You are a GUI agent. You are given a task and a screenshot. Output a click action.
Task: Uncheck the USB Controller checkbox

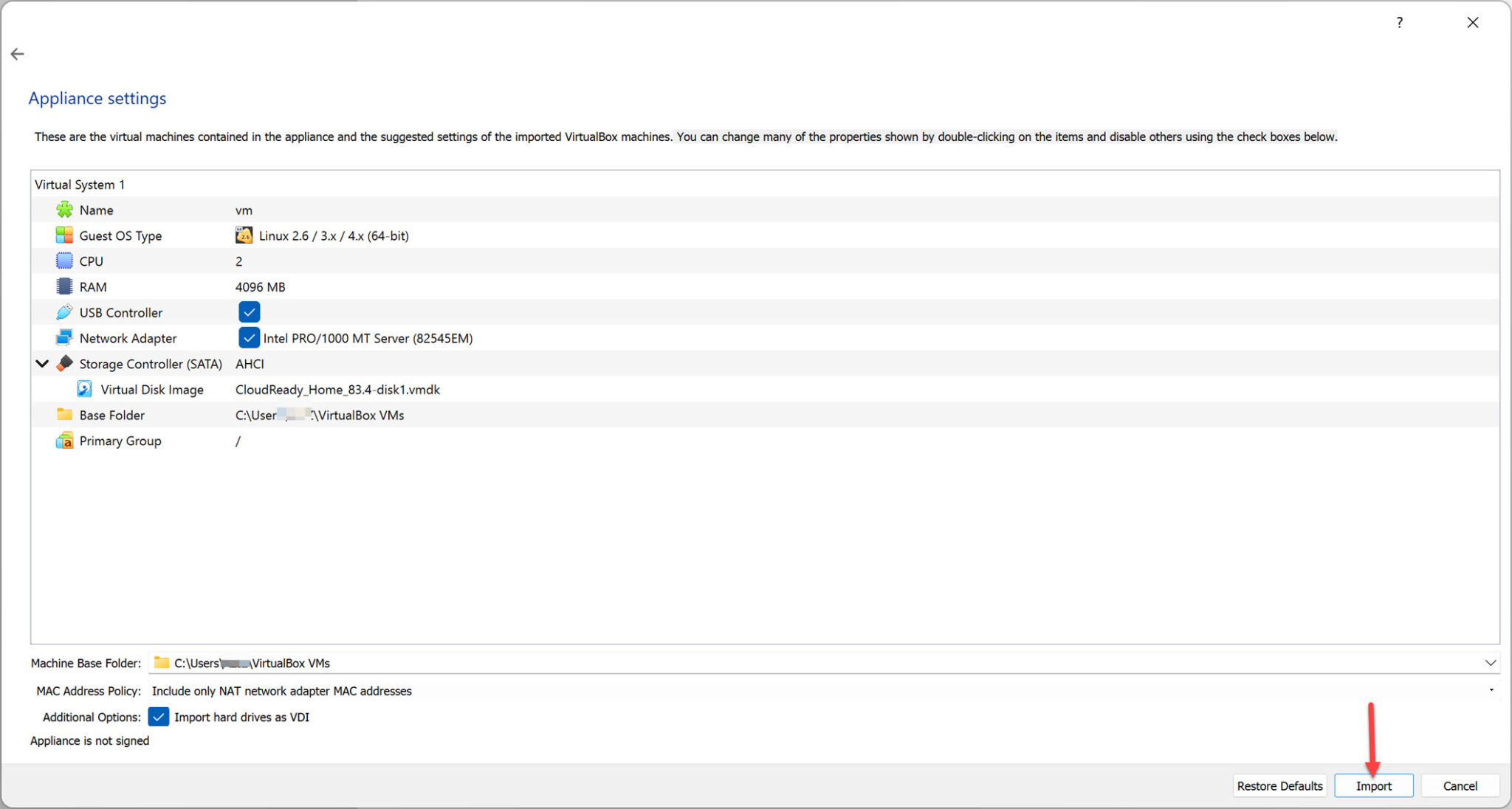point(249,312)
